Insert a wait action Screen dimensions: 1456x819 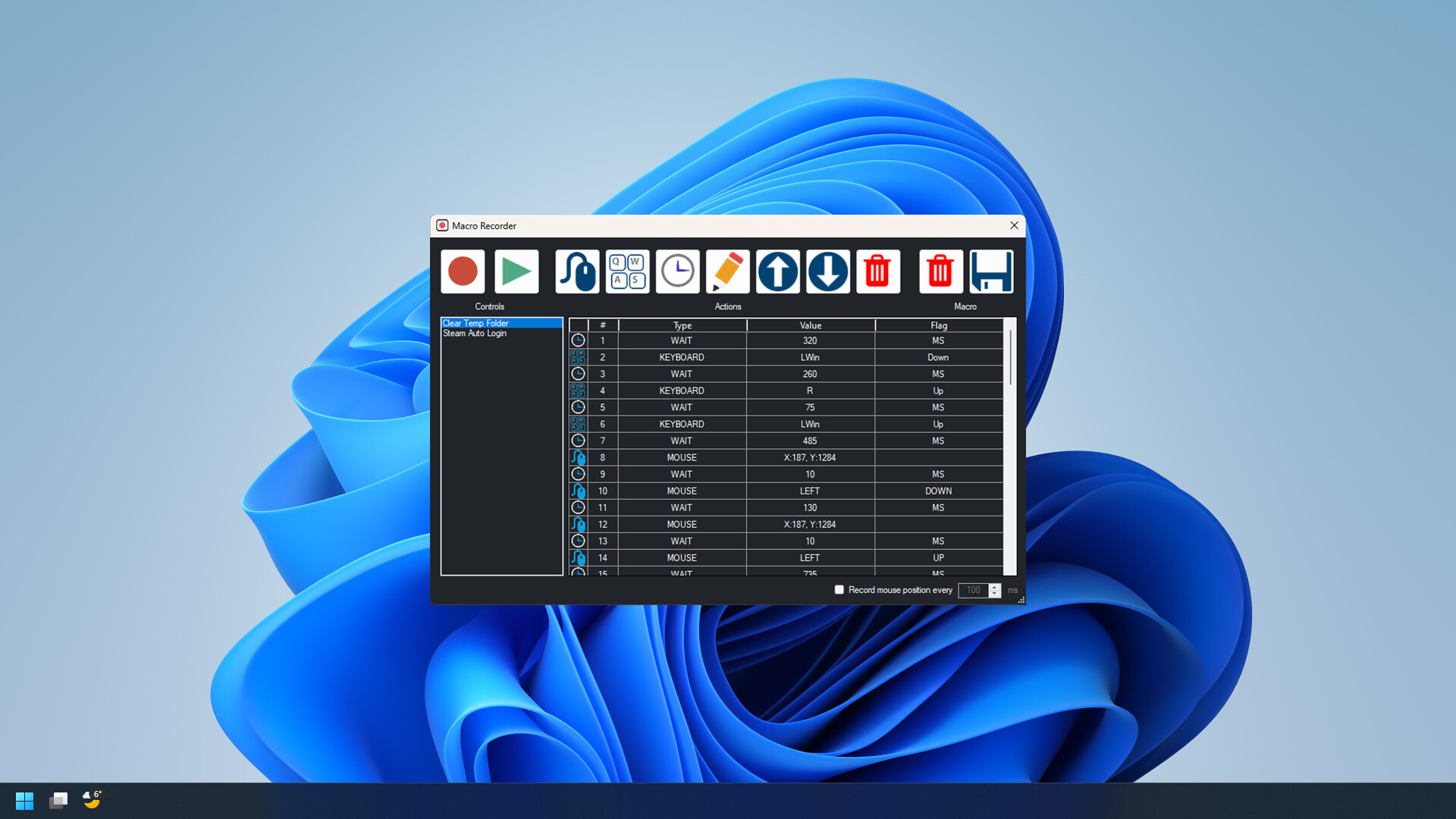click(677, 271)
